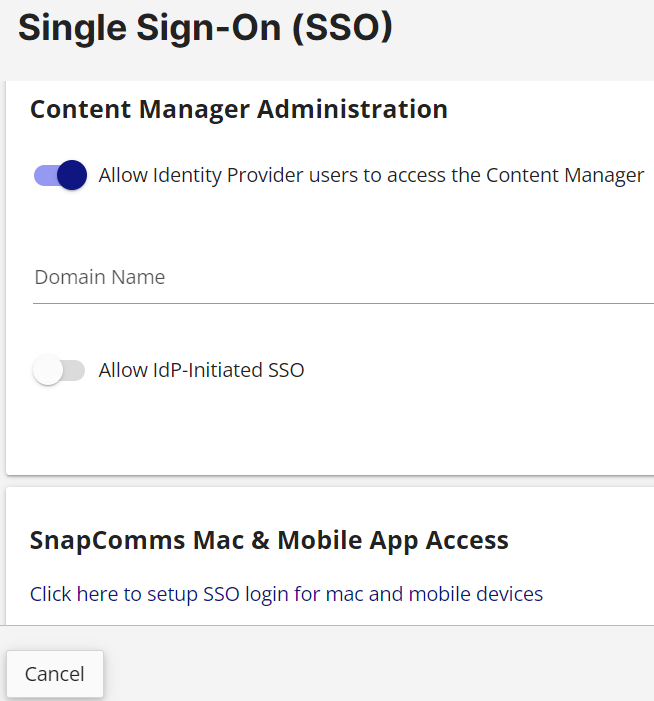The image size is (654, 701).
Task: Click the dark blue knob of the enabled switch
Action: coord(72,175)
